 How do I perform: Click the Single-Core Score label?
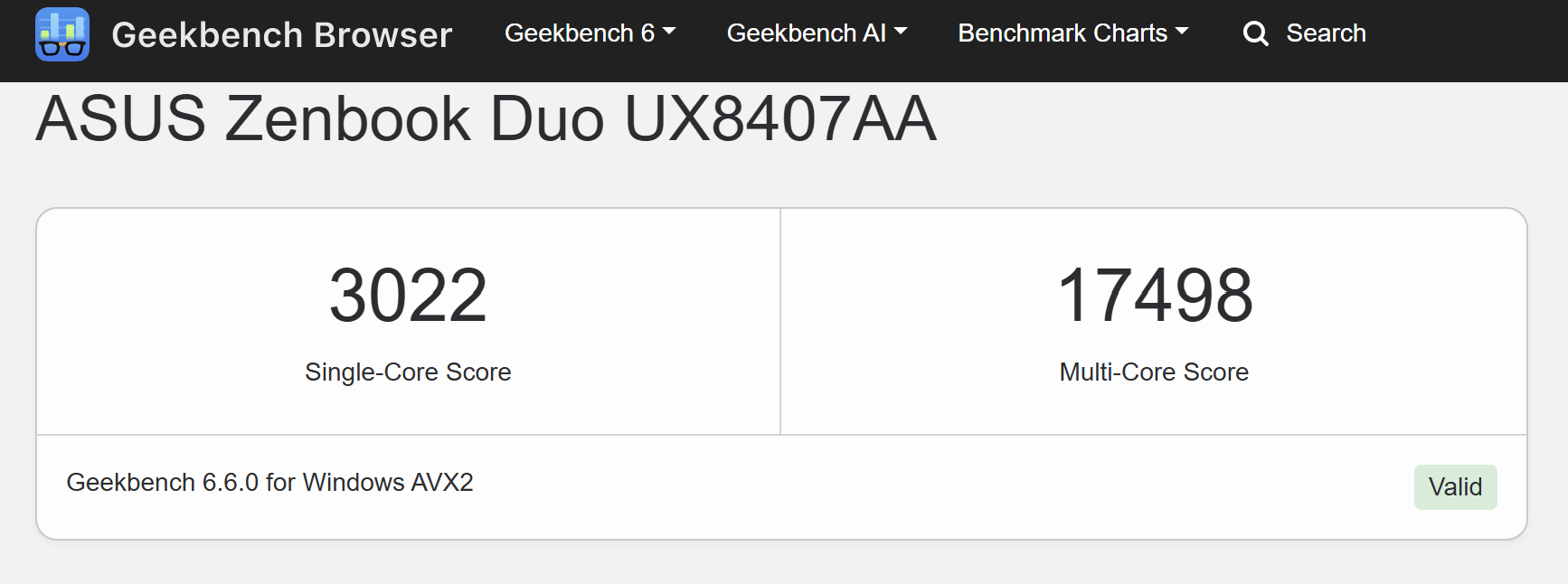[x=408, y=372]
